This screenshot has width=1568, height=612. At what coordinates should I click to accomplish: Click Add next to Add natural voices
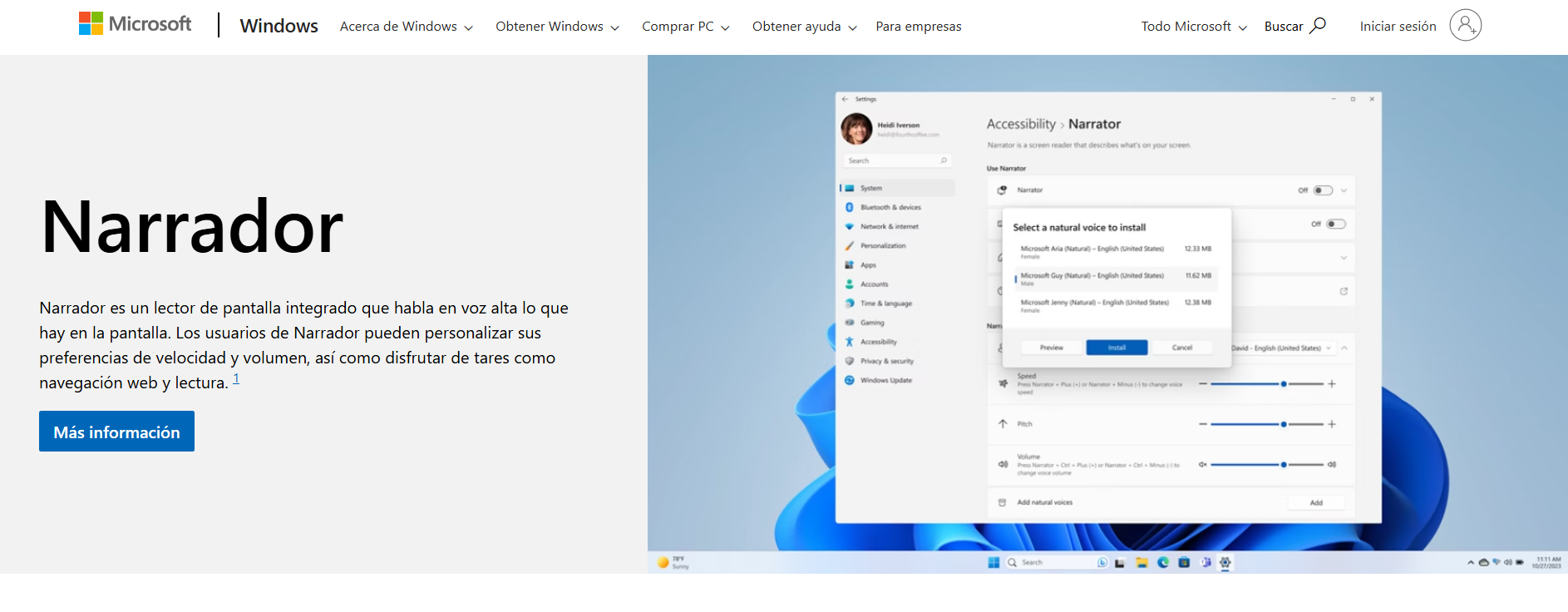click(1316, 503)
